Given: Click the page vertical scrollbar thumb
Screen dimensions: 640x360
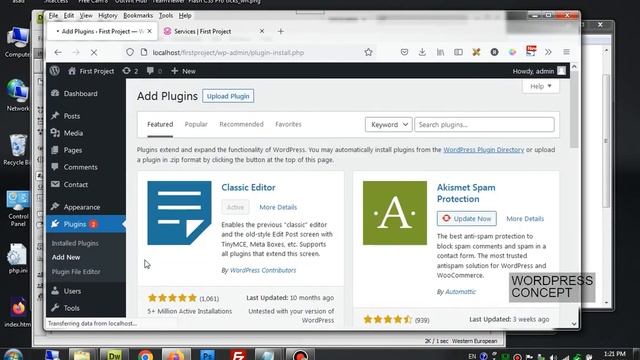Looking at the screenshot, I should pos(574,109).
